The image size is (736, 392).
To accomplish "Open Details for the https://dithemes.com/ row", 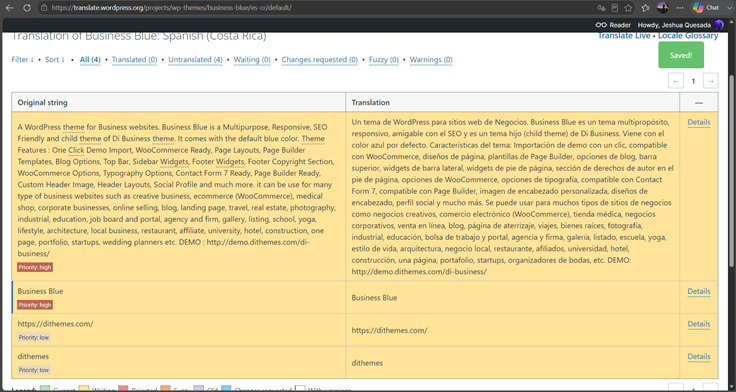I will tap(698, 324).
